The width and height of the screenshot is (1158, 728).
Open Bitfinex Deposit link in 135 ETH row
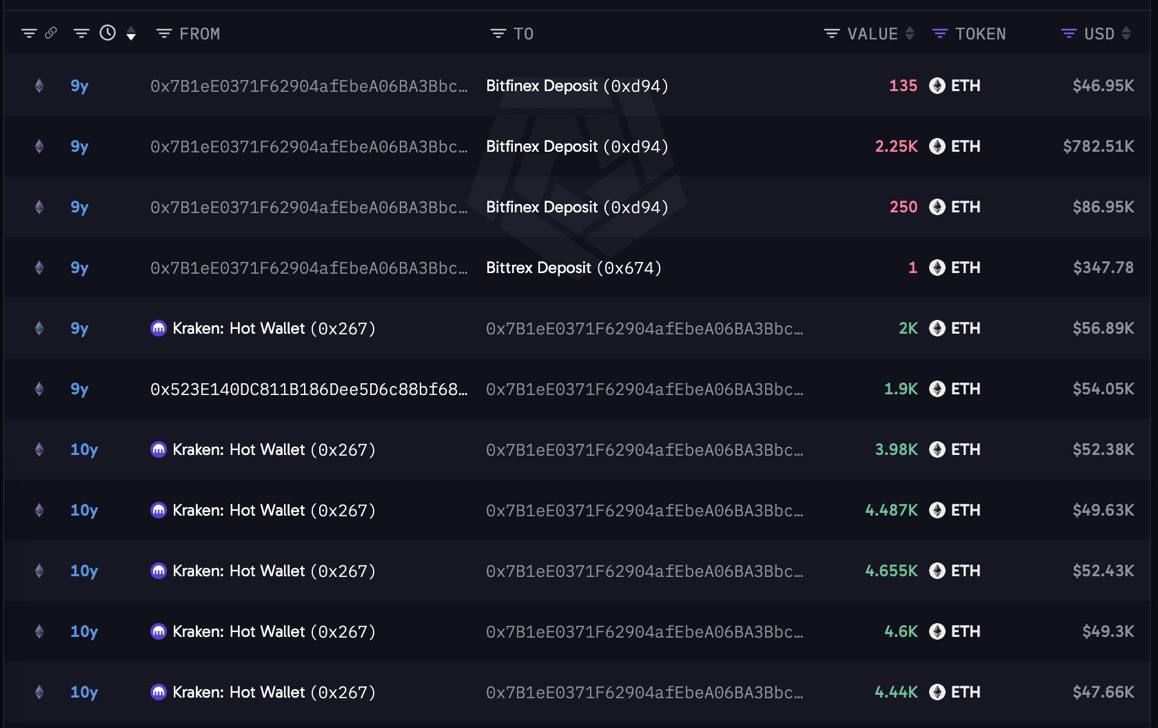coord(577,86)
